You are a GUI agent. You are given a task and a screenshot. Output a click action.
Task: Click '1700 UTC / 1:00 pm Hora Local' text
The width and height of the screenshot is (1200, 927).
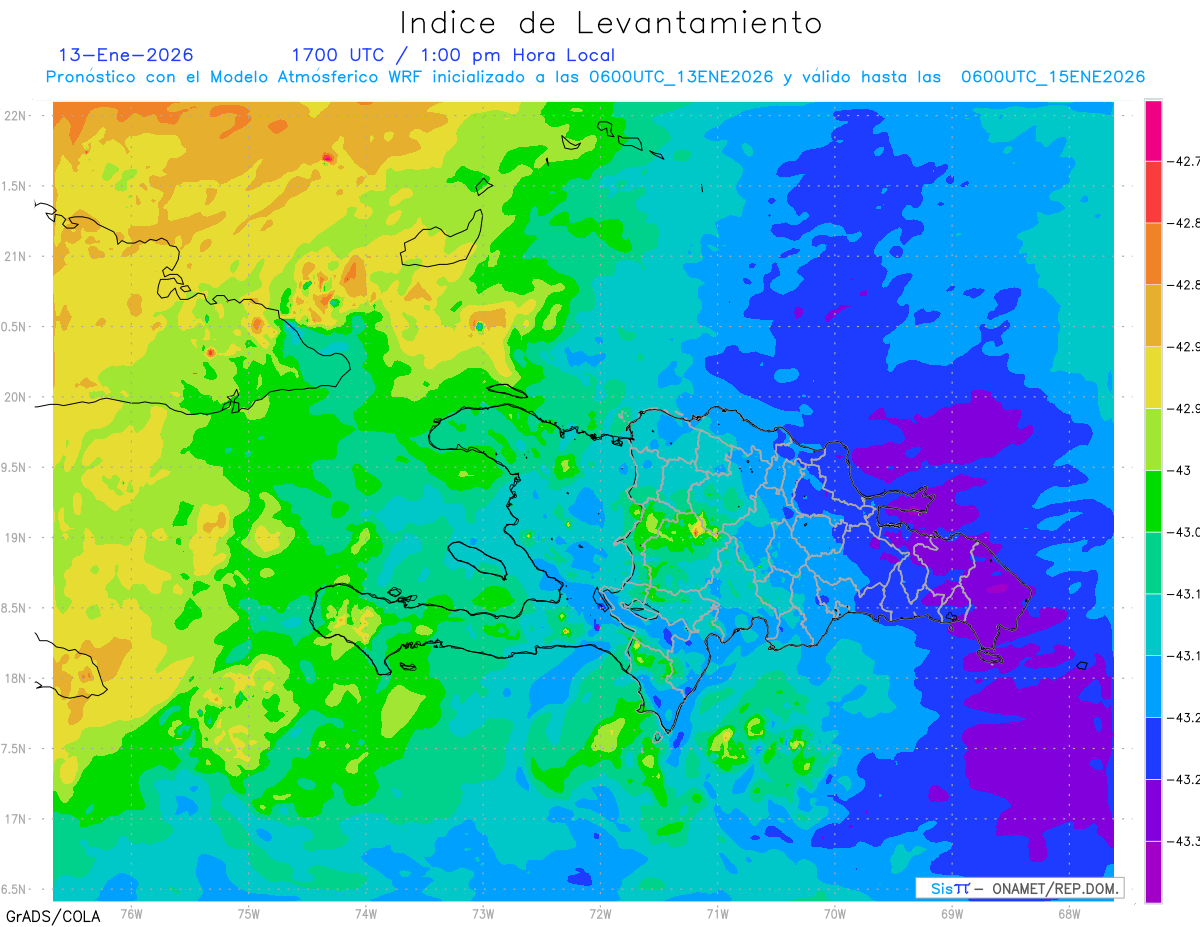click(453, 55)
